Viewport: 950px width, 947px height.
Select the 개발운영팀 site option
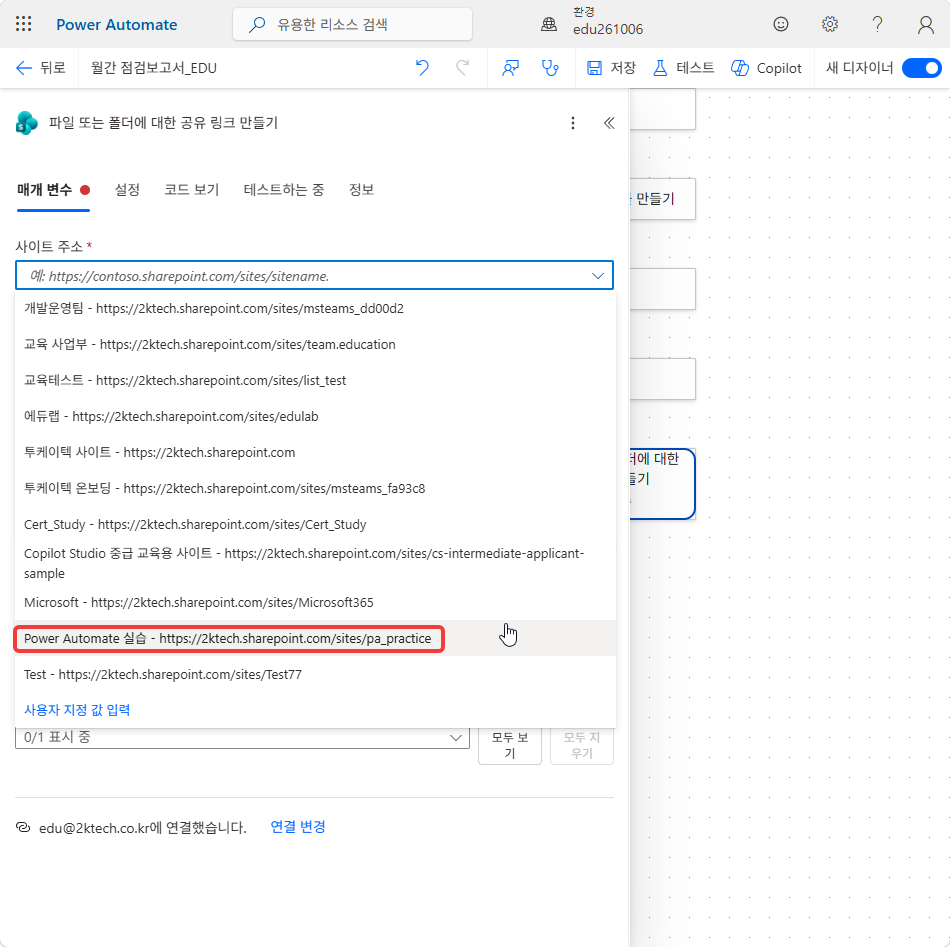pos(315,308)
